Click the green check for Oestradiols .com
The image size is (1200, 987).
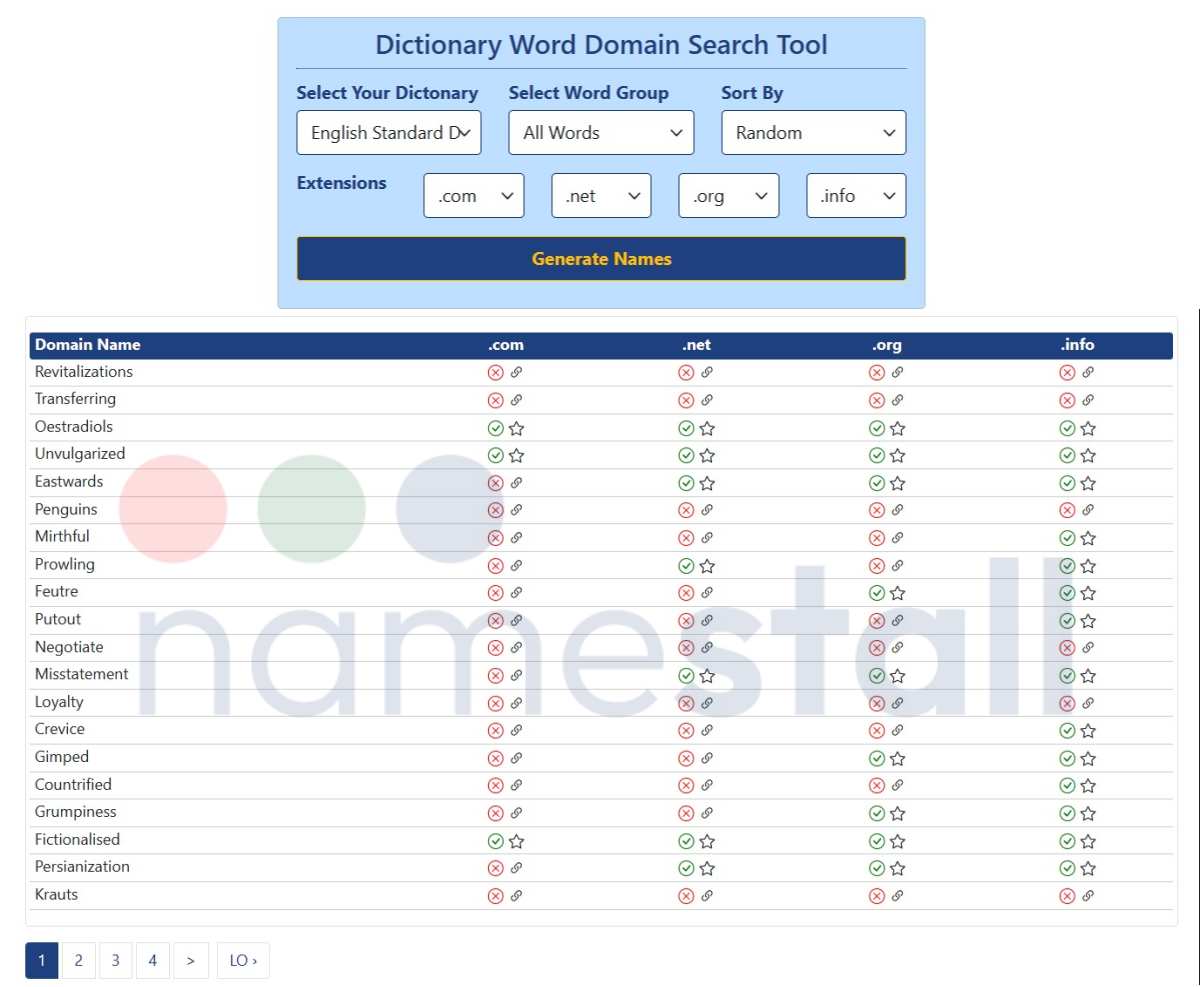[x=495, y=427]
